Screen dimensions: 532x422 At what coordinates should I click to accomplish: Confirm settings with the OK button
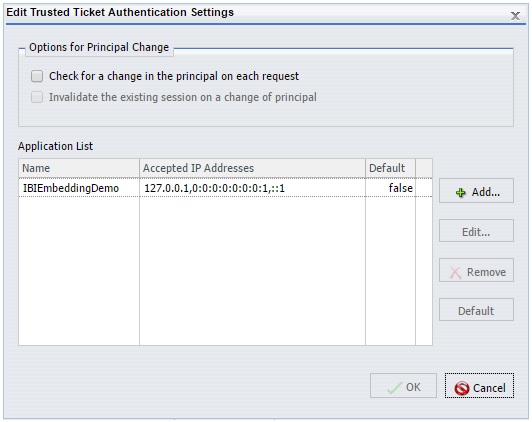point(403,386)
